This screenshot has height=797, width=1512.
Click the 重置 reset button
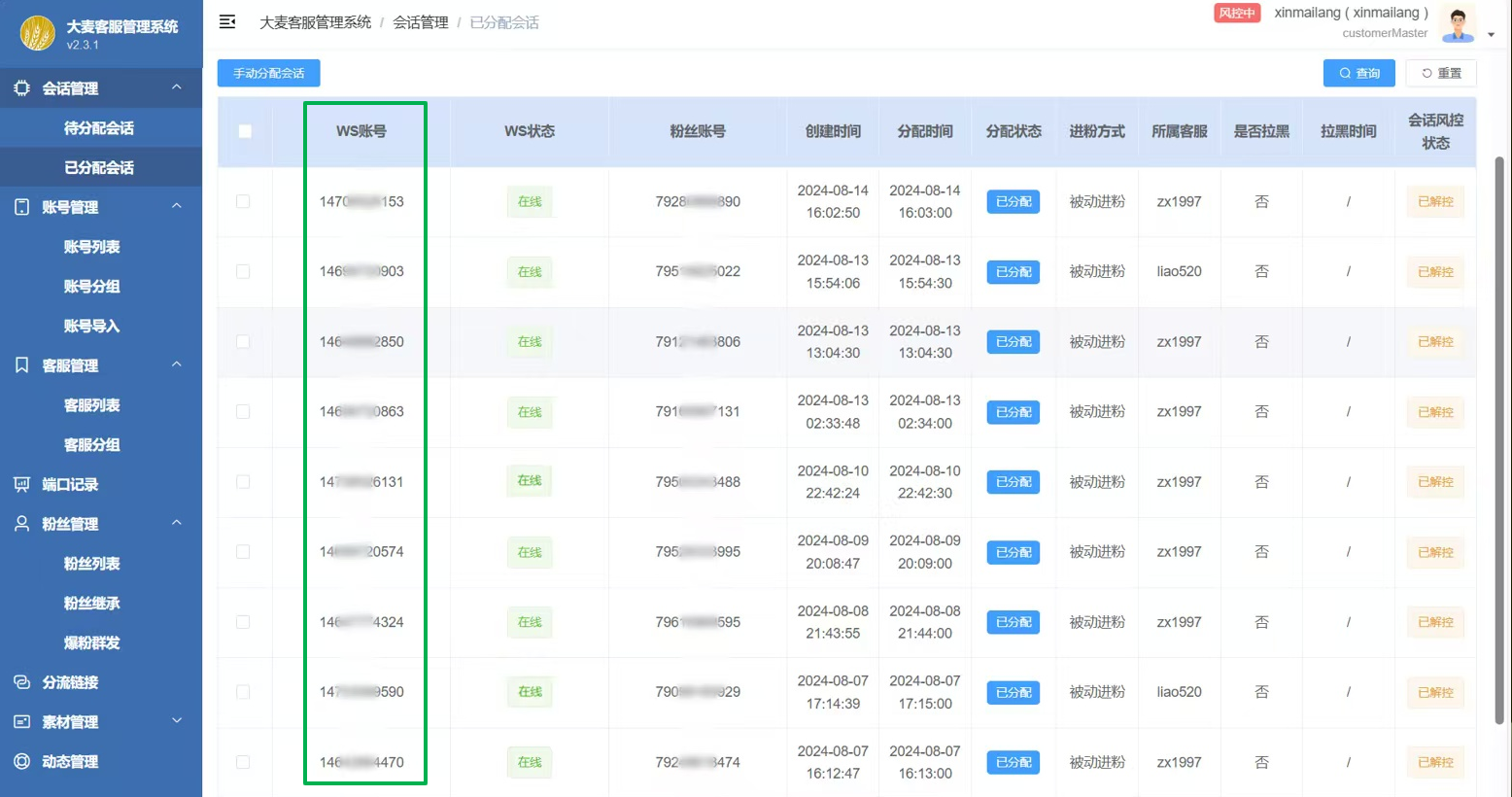[1441, 73]
